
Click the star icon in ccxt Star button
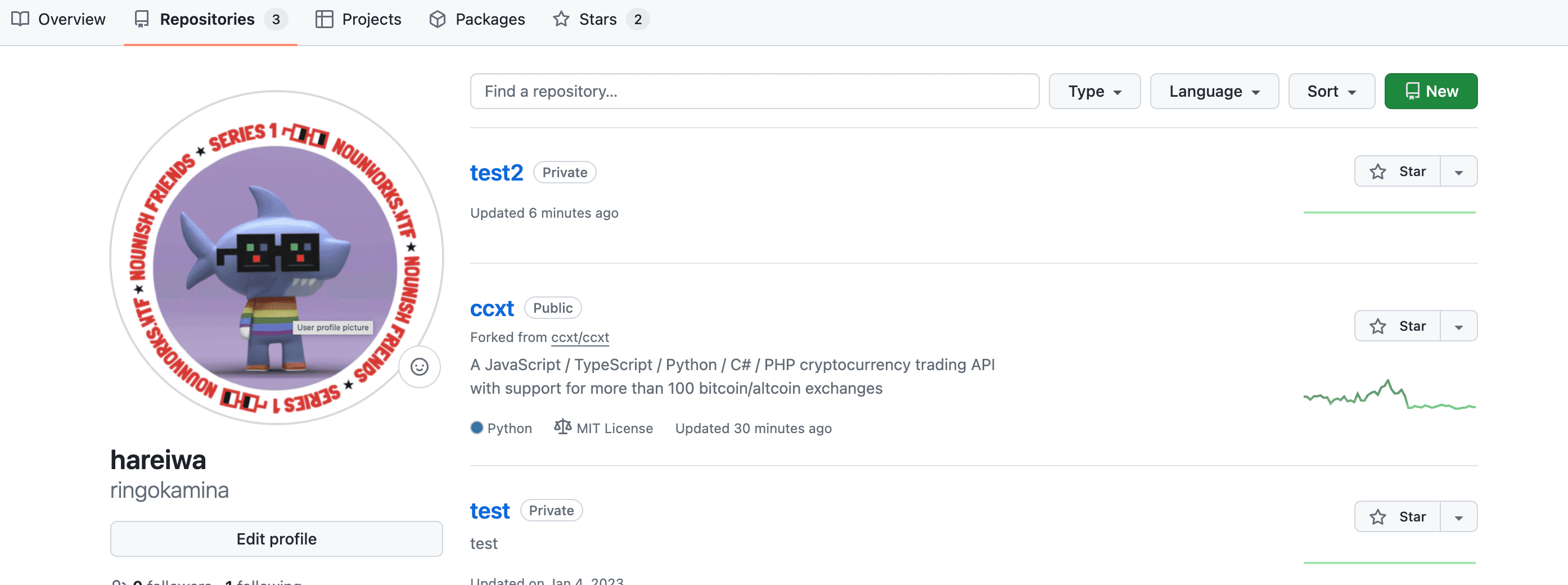pos(1377,326)
